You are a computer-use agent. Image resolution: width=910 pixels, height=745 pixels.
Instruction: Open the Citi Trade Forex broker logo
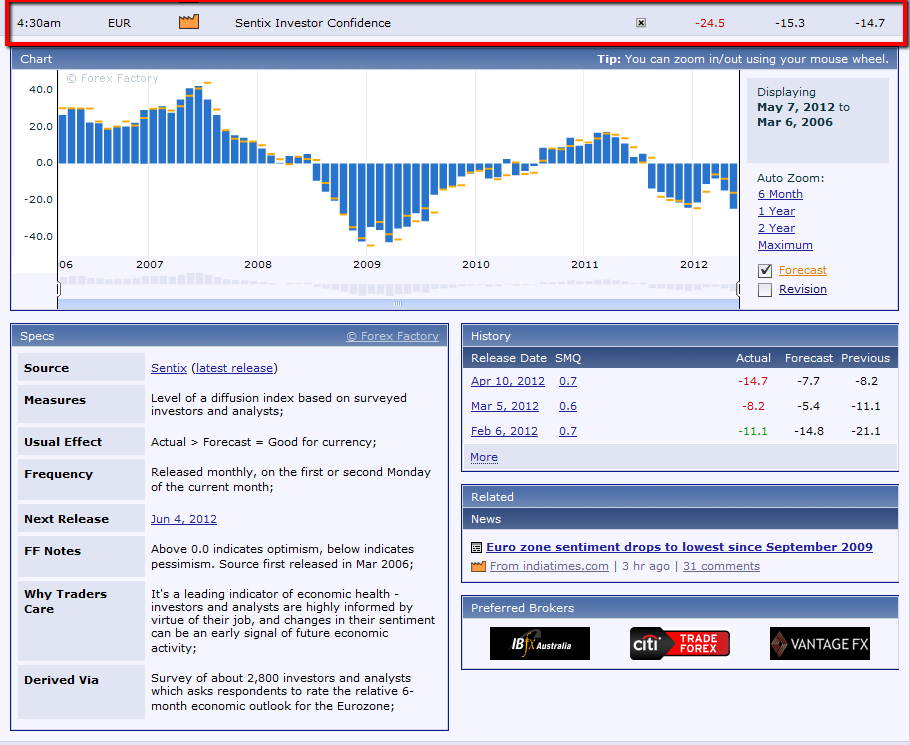point(680,643)
